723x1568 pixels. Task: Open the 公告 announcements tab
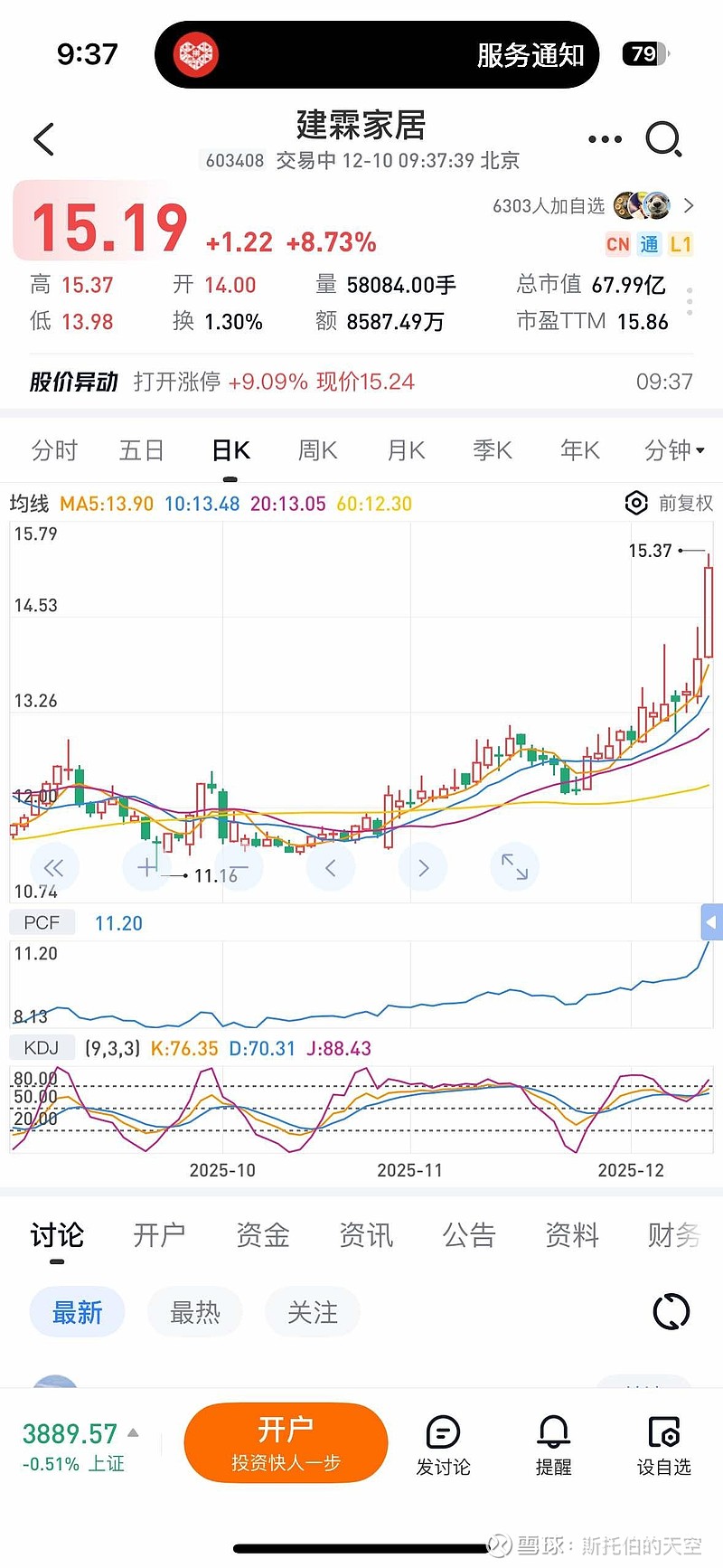coord(468,1235)
